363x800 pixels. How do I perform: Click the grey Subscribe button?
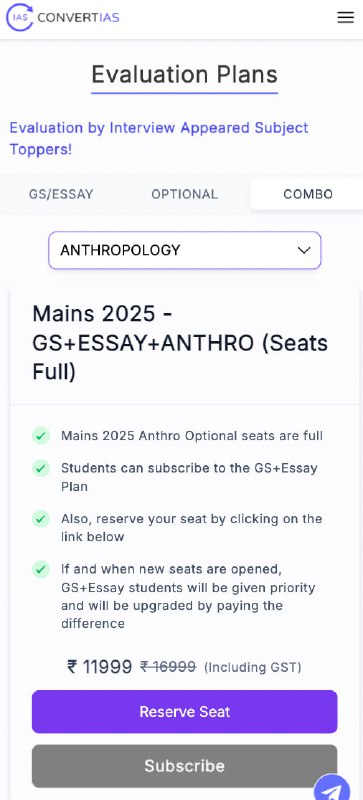pyautogui.click(x=184, y=766)
